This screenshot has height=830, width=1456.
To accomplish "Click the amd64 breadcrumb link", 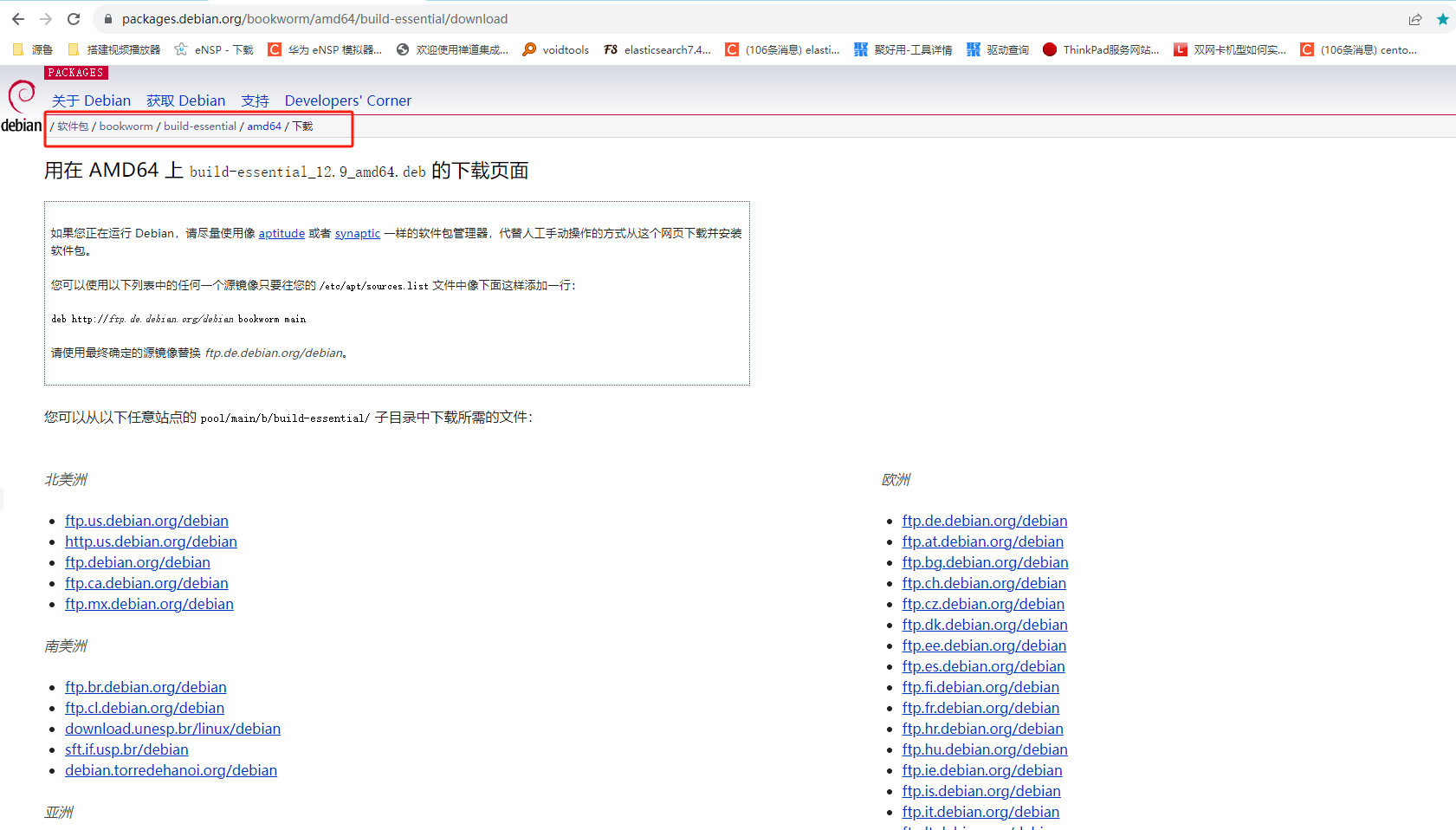I will click(264, 126).
